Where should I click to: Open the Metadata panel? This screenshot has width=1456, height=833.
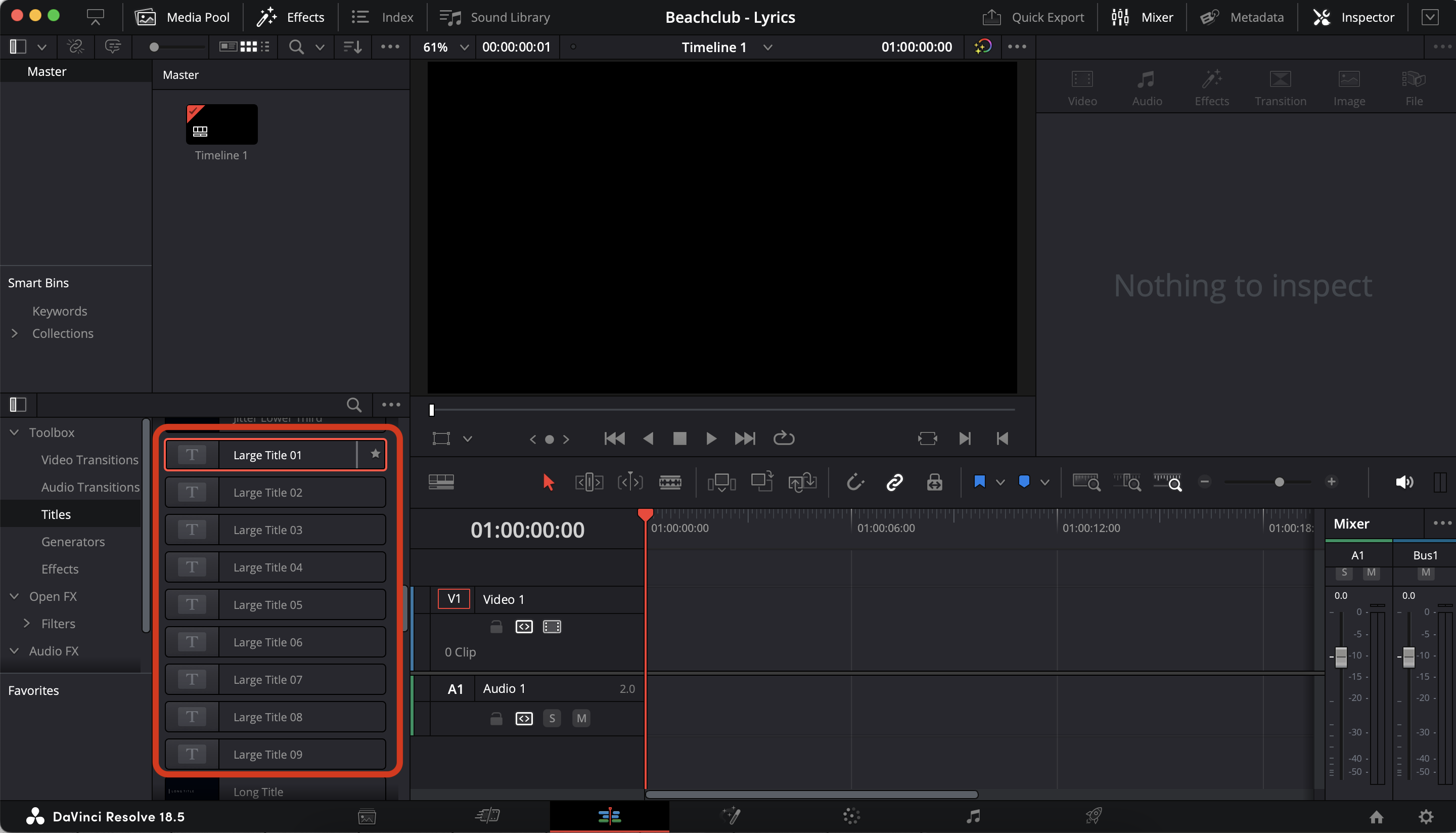(1242, 17)
